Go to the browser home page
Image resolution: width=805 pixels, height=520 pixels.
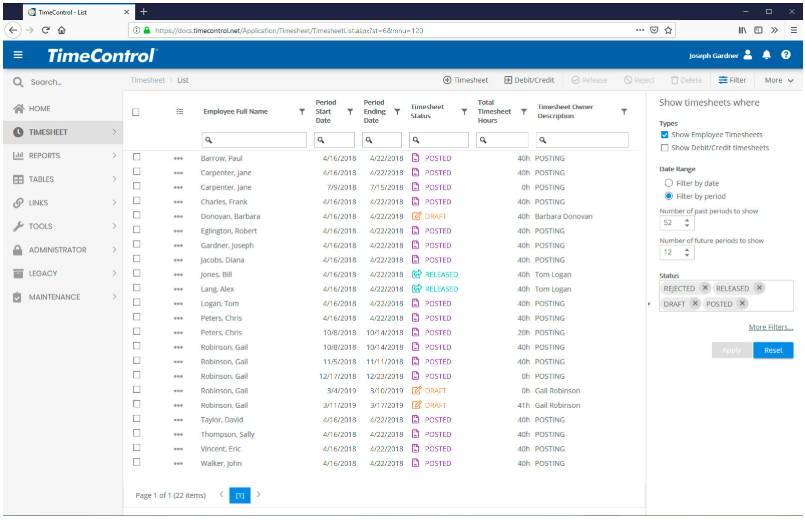point(62,30)
